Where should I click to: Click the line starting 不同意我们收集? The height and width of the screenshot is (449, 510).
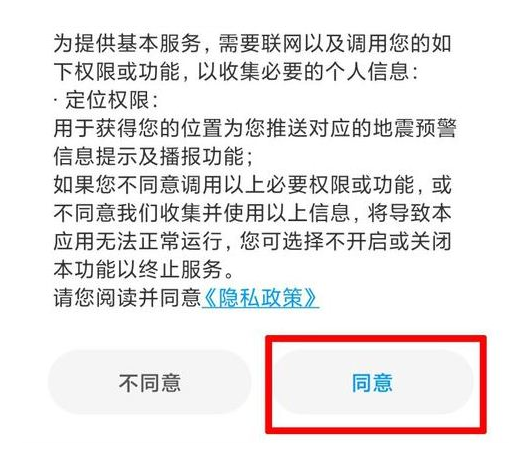click(252, 213)
